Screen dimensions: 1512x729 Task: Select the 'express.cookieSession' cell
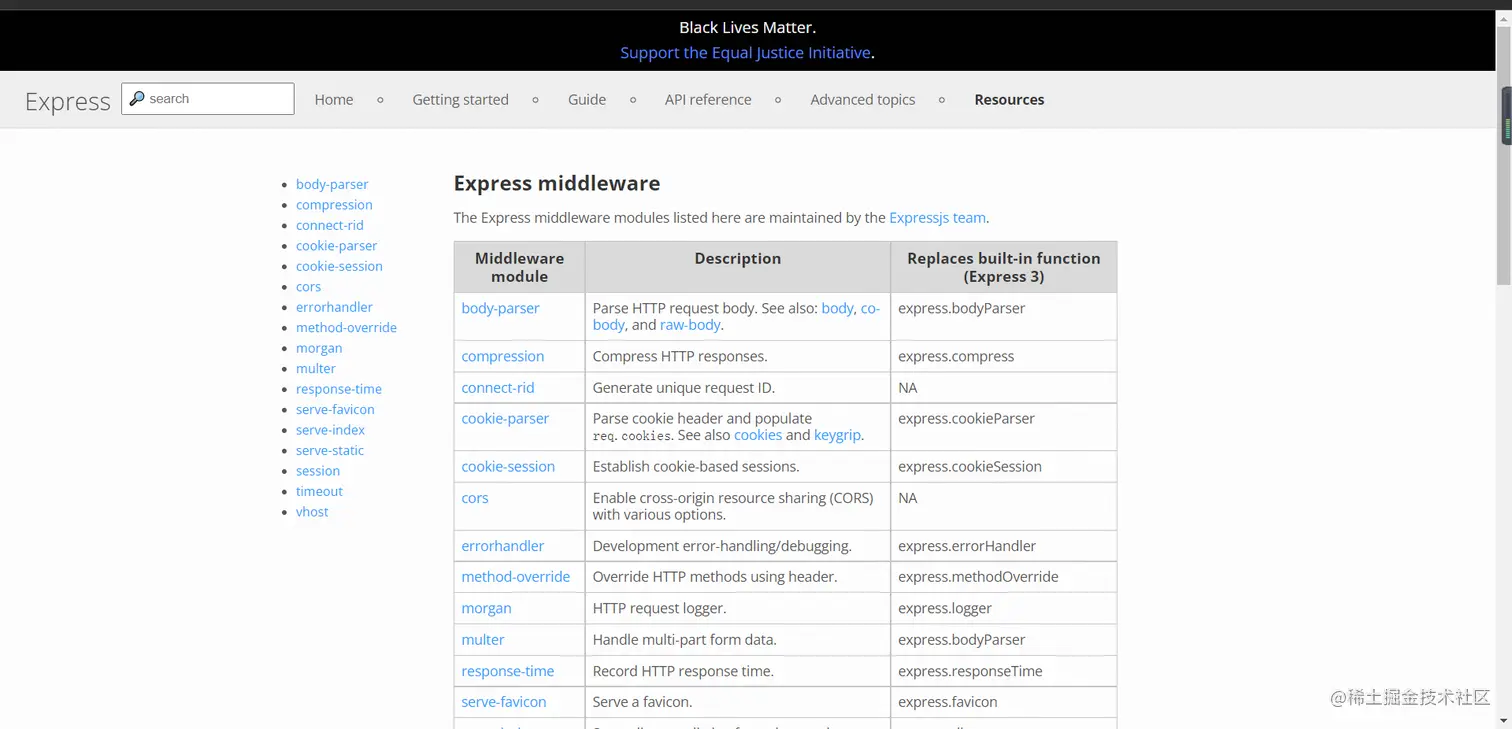(1004, 466)
